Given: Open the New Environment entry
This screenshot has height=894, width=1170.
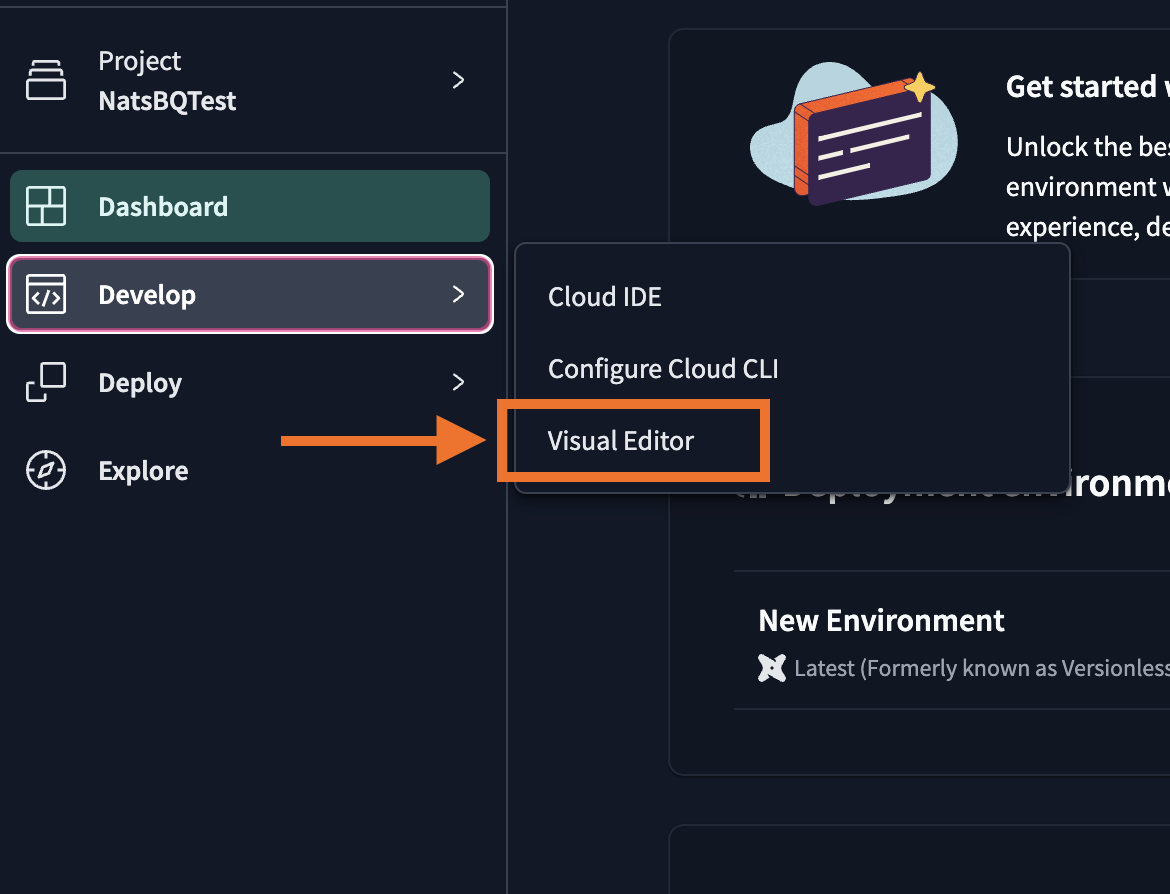Looking at the screenshot, I should (881, 620).
